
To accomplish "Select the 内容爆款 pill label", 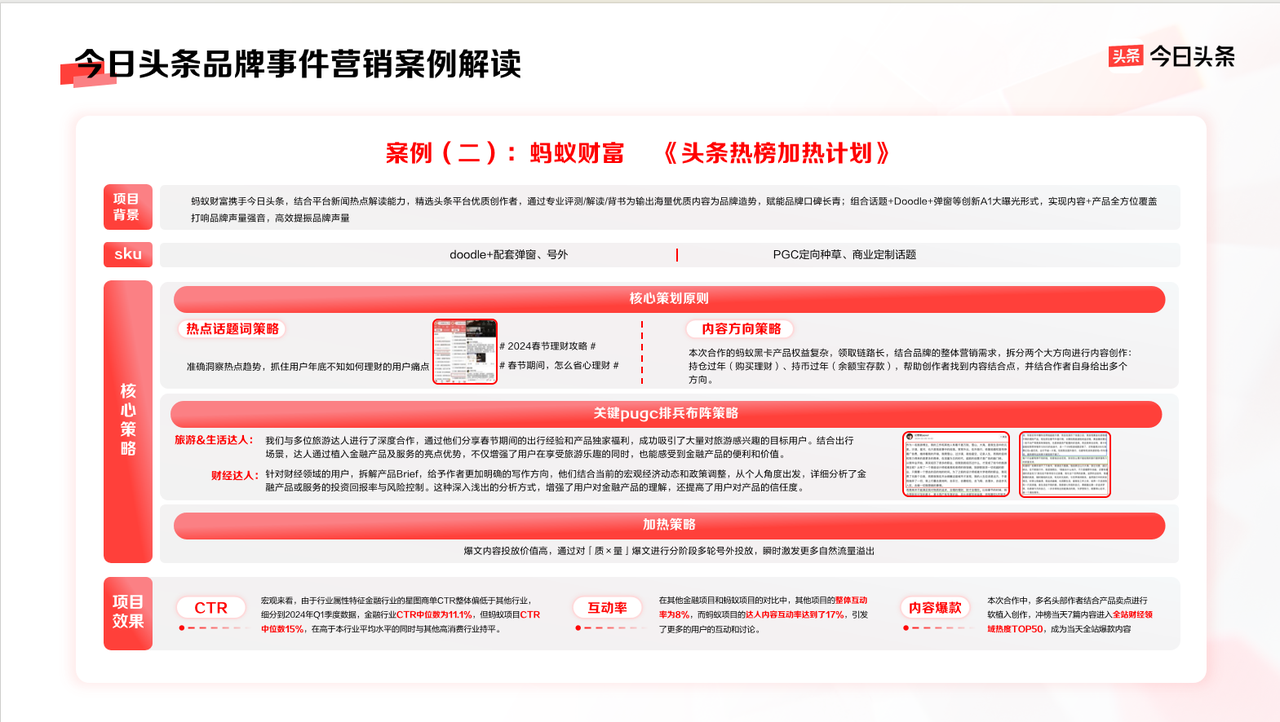I will point(935,607).
